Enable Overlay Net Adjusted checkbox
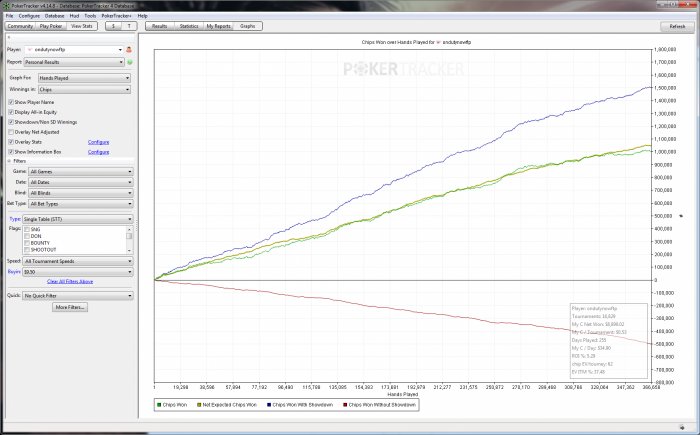 coord(11,132)
